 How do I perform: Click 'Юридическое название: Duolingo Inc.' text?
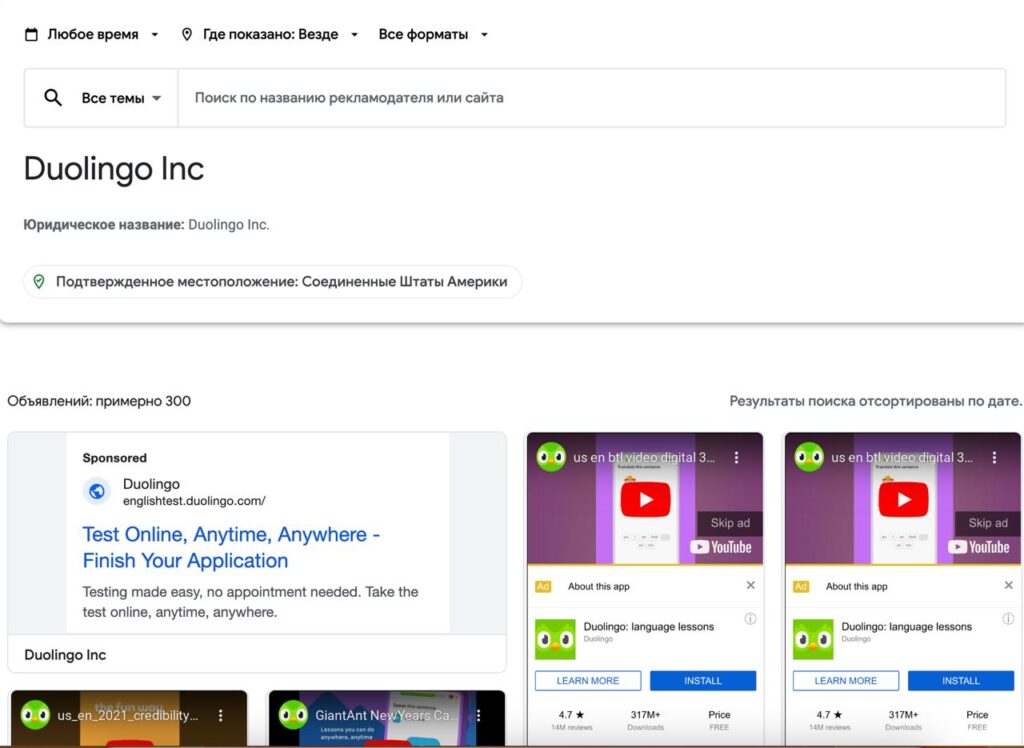[x=146, y=225]
